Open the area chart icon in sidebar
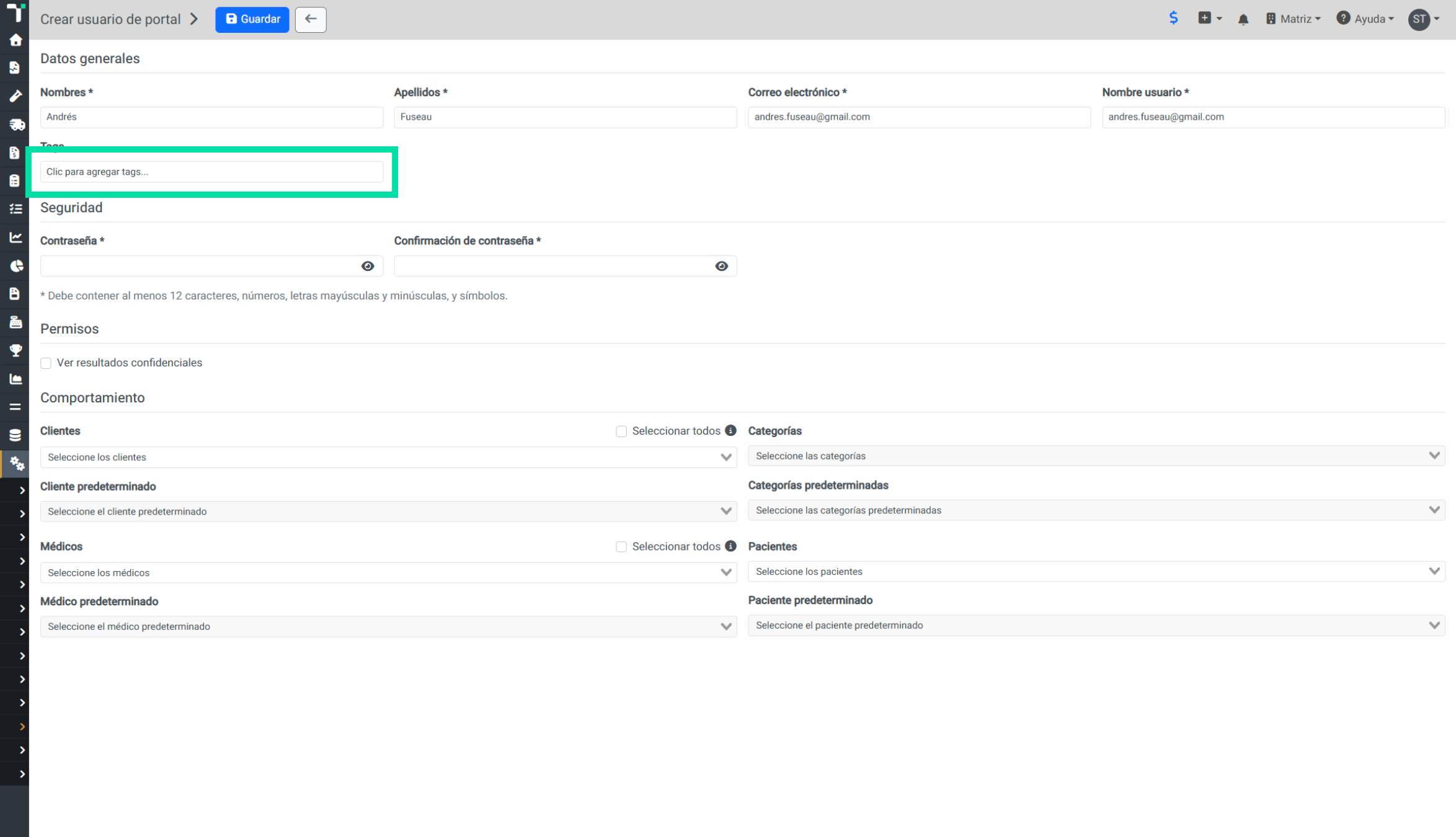Image resolution: width=1456 pixels, height=837 pixels. 16,379
